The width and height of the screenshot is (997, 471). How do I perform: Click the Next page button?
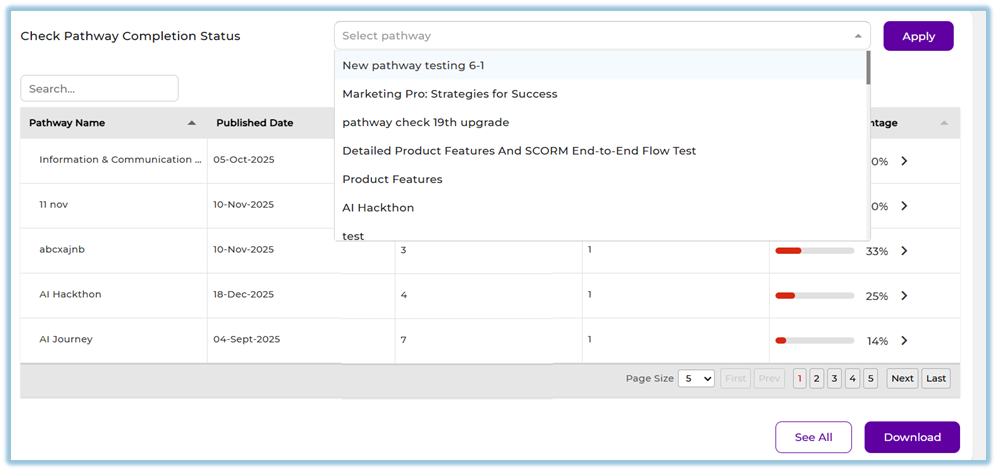[902, 379]
